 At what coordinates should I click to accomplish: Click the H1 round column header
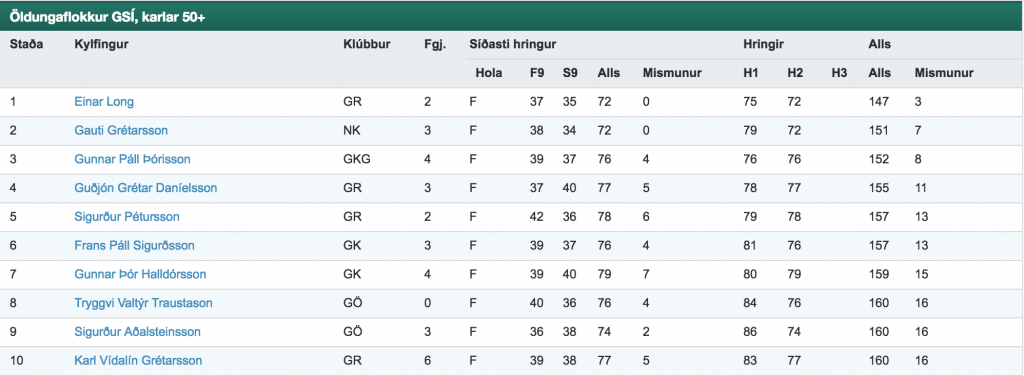click(x=750, y=73)
